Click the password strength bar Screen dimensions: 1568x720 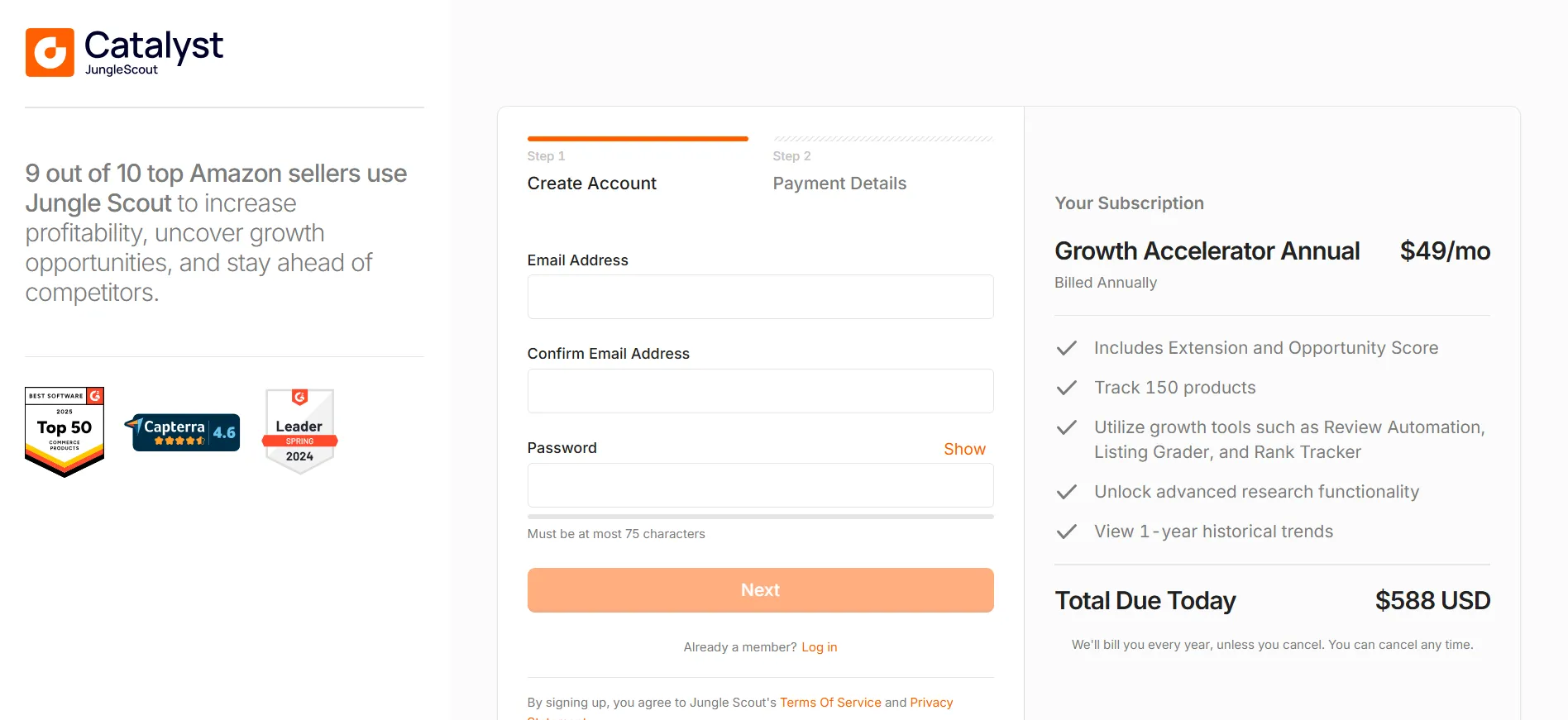tap(760, 517)
